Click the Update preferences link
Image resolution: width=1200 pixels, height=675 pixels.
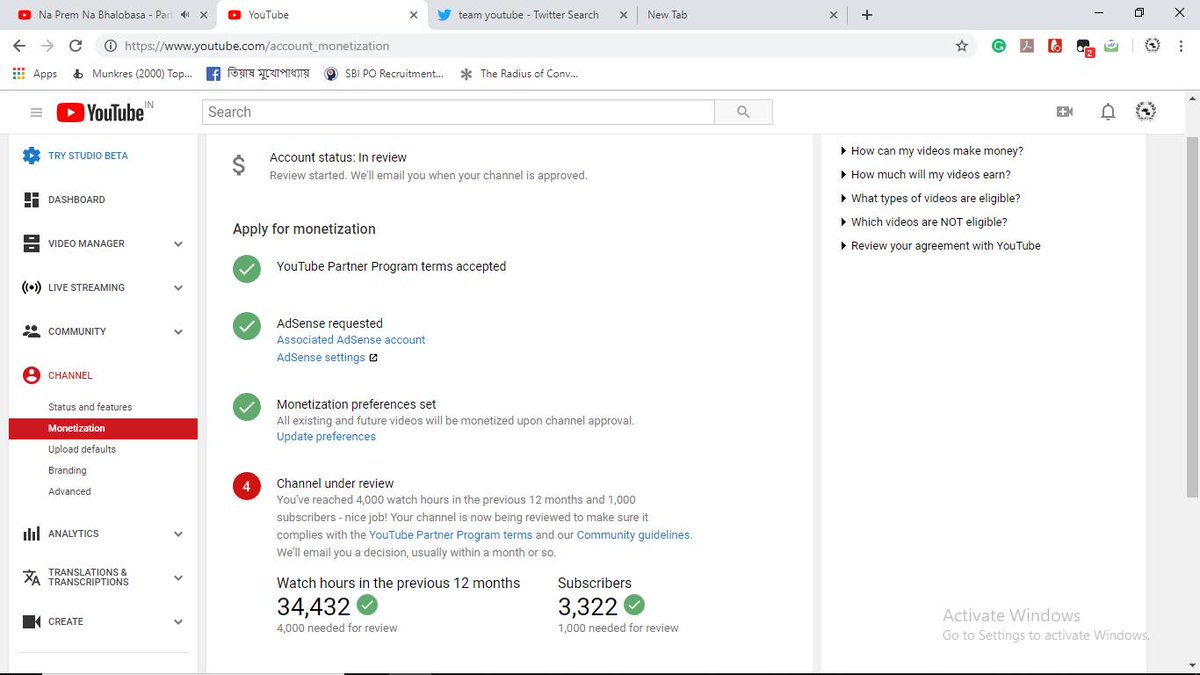[326, 437]
